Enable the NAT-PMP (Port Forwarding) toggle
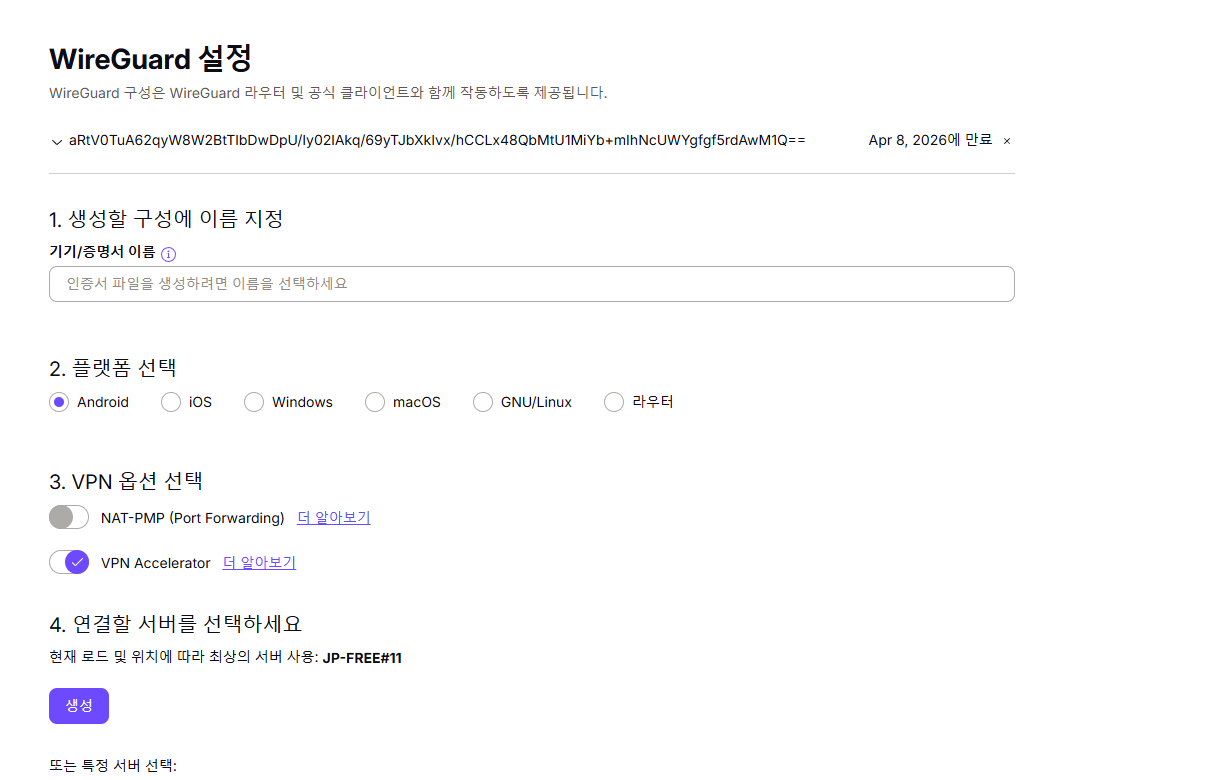1230x780 pixels. pos(69,517)
